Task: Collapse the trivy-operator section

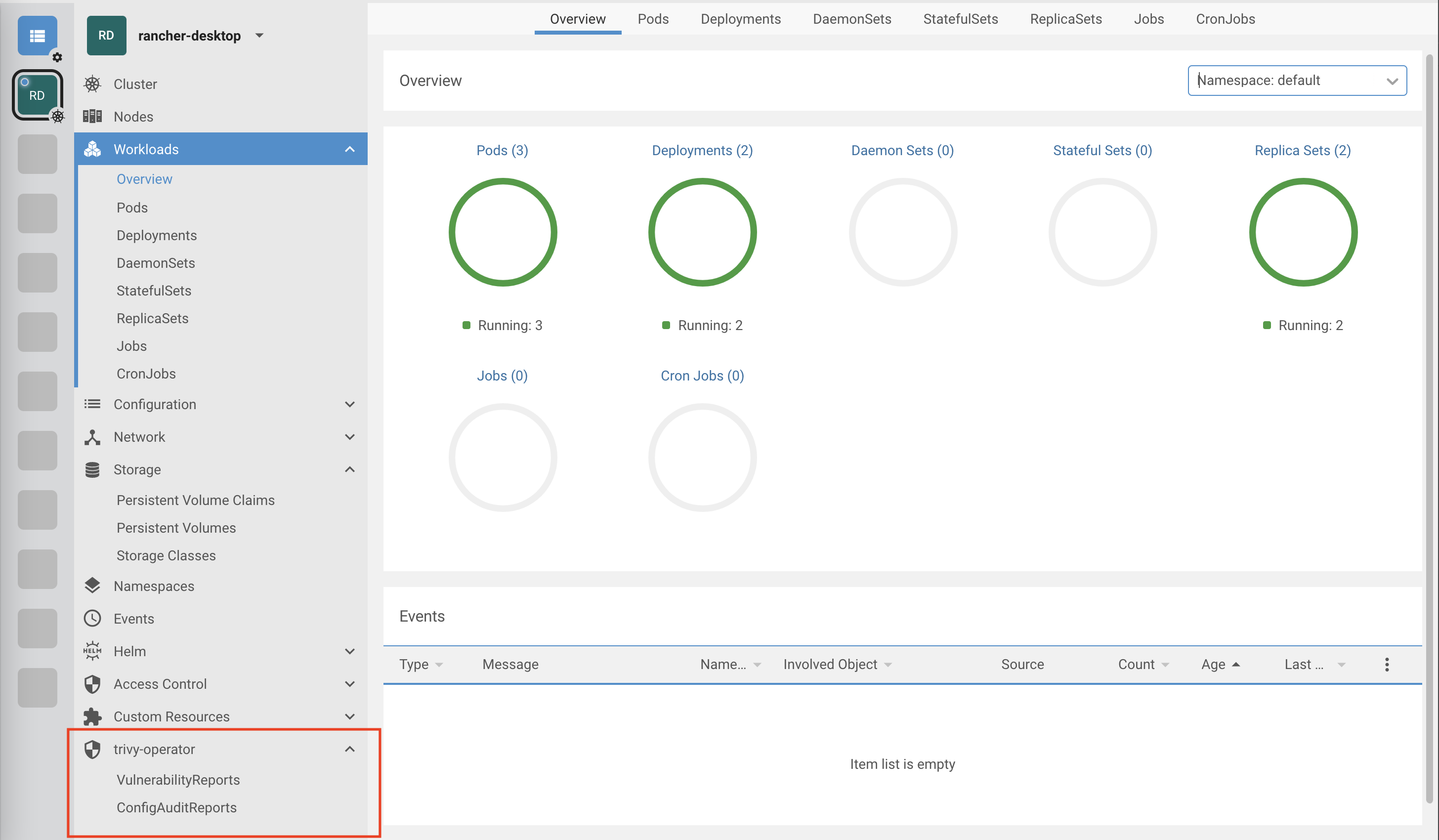Action: point(349,749)
